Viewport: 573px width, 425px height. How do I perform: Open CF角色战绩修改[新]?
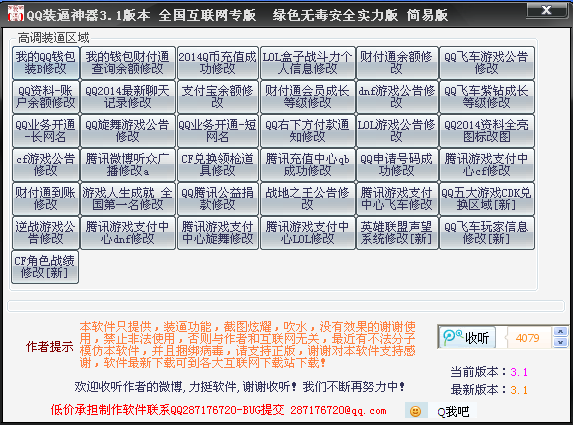pyautogui.click(x=45, y=267)
